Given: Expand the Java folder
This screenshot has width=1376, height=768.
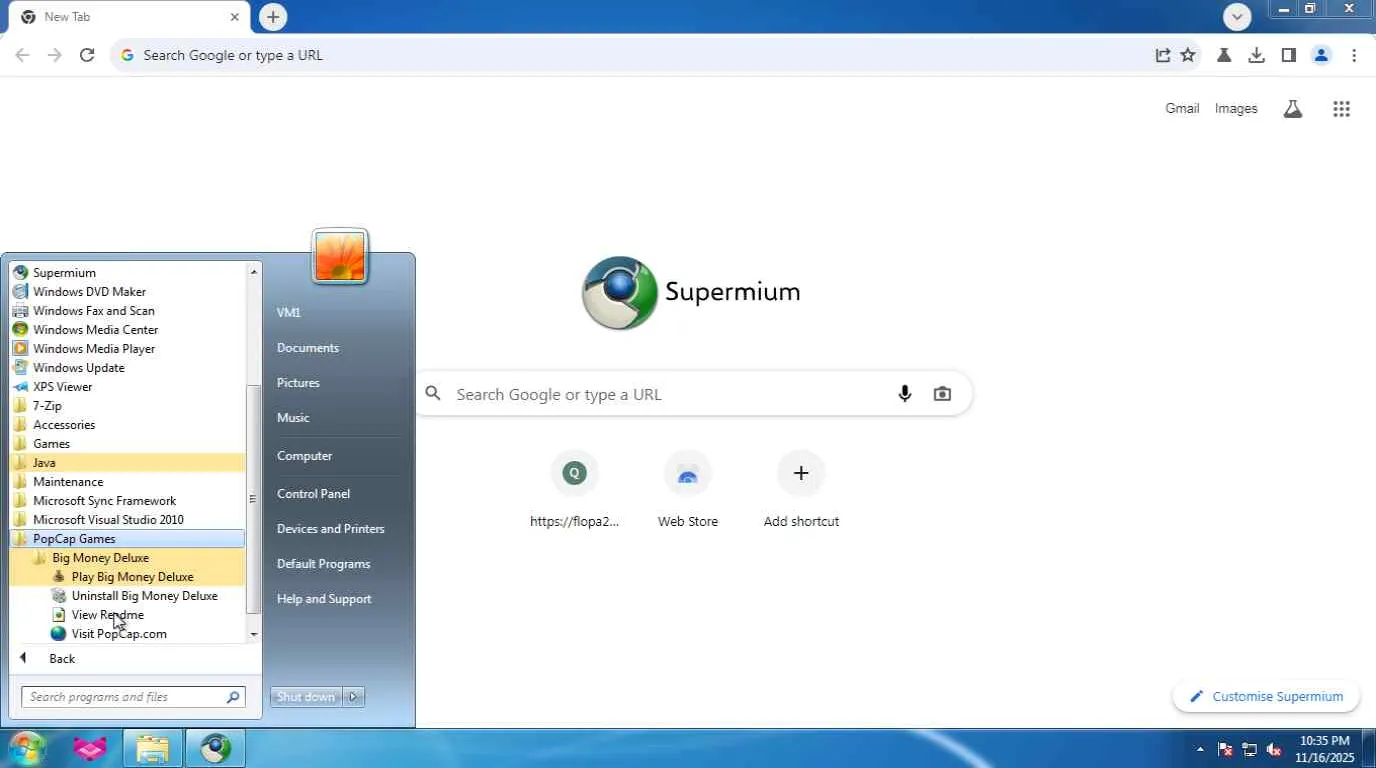Looking at the screenshot, I should click(x=127, y=463).
